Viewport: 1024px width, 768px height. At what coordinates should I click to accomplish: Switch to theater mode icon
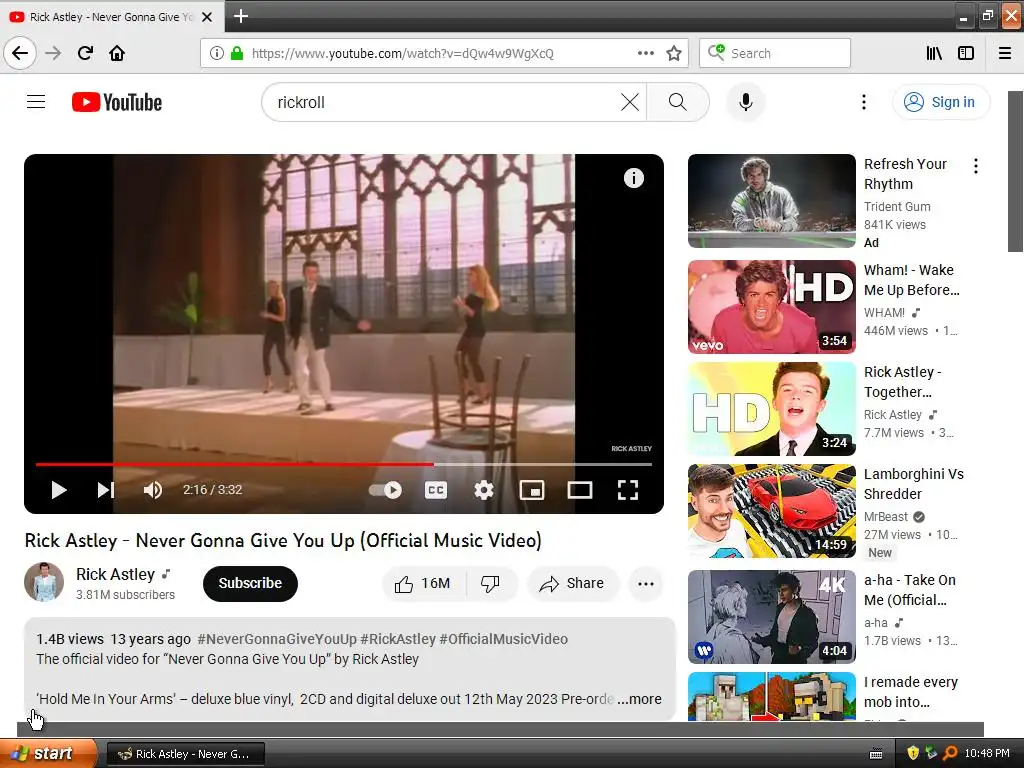coord(580,490)
